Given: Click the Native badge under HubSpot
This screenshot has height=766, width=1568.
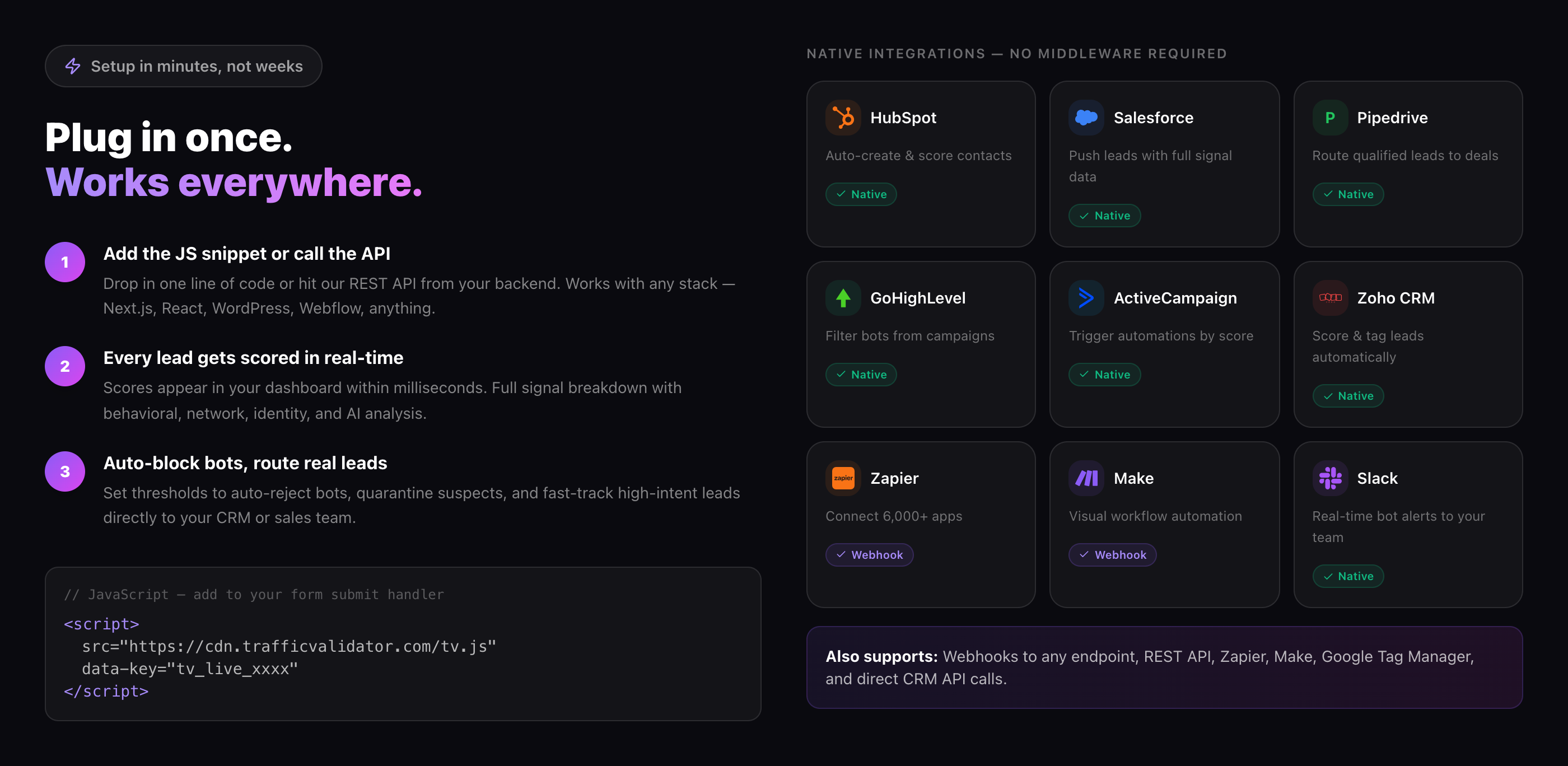Looking at the screenshot, I should (x=861, y=195).
